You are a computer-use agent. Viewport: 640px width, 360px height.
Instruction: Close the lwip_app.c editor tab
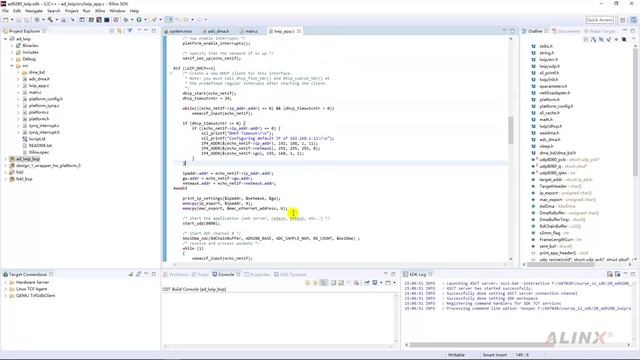(299, 31)
